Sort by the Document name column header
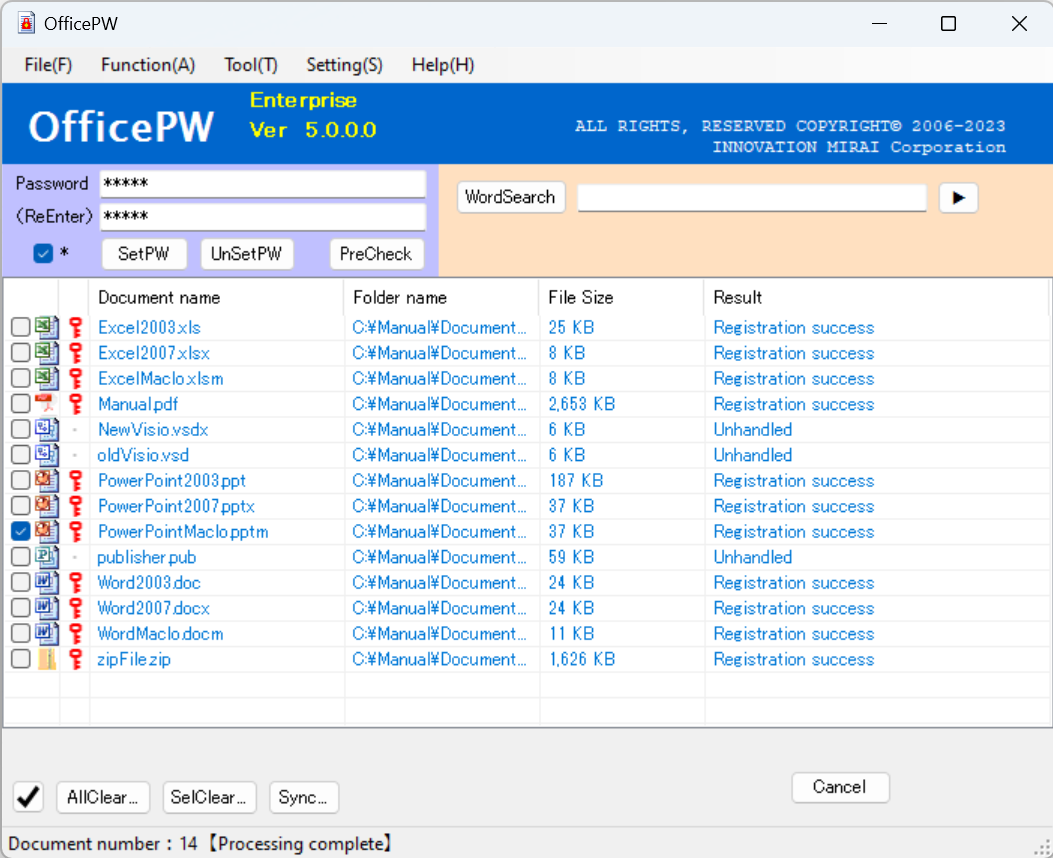Viewport: 1053px width, 858px height. coord(216,297)
